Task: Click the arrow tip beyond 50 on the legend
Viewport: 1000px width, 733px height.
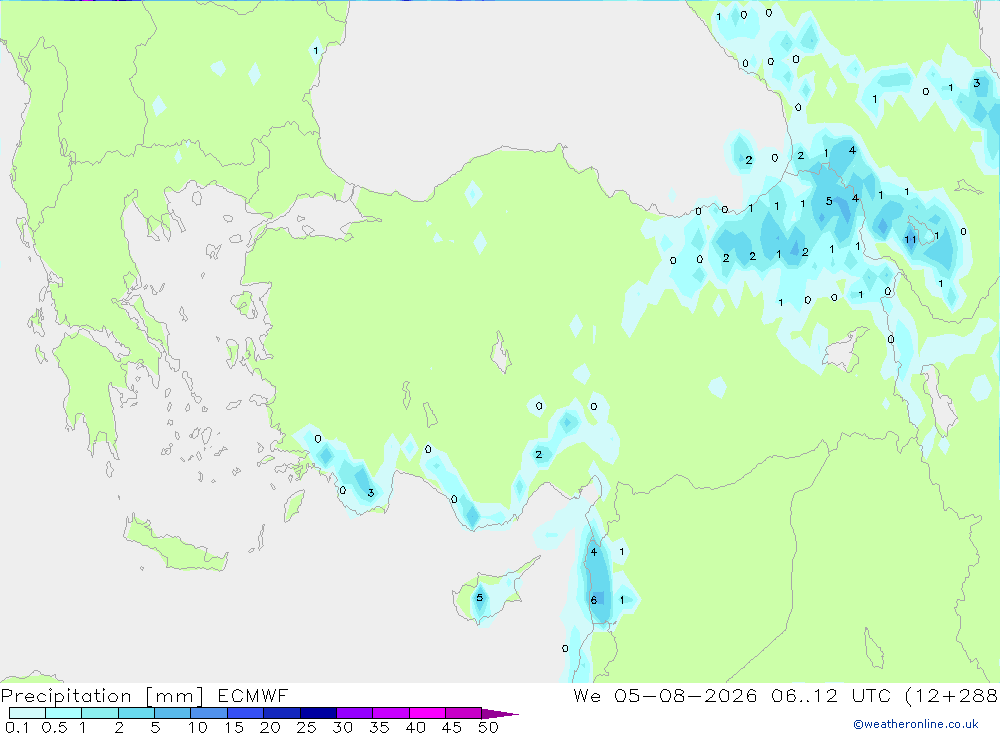Action: 501,714
